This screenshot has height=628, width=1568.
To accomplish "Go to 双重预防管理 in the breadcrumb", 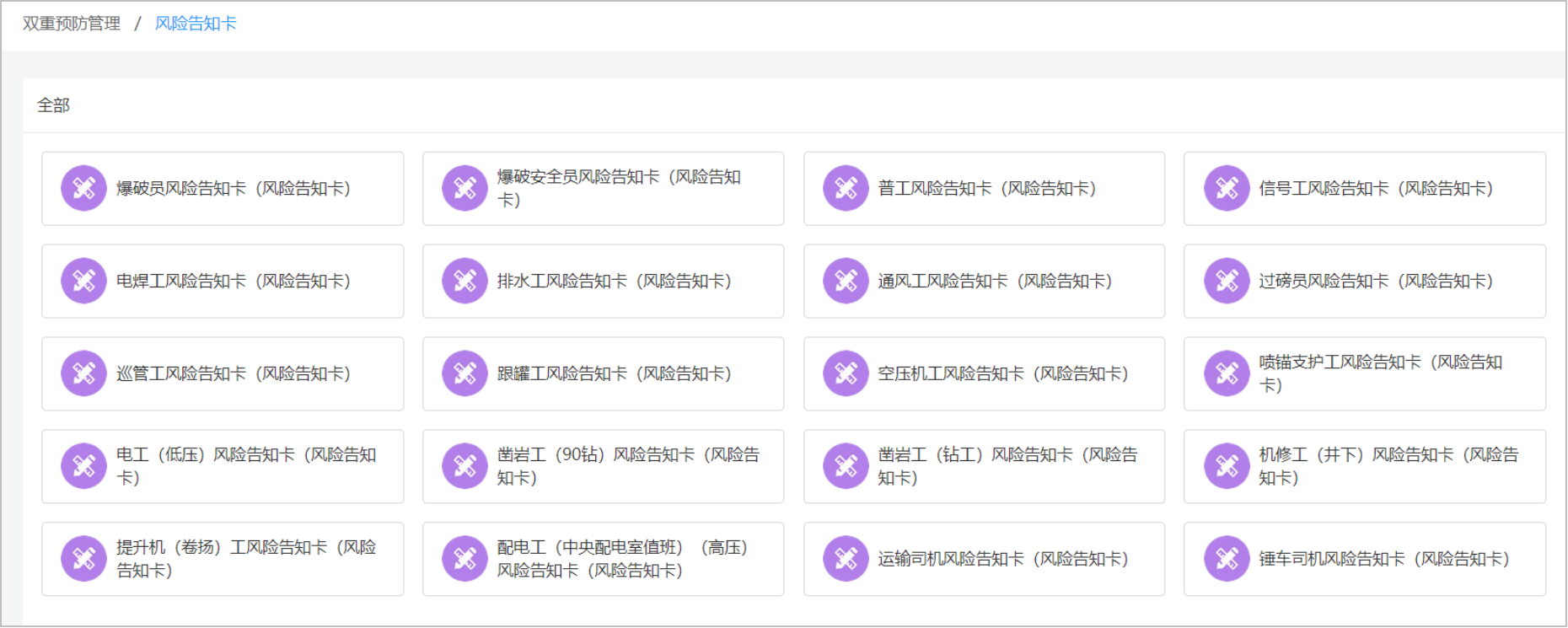I will pos(72,24).
